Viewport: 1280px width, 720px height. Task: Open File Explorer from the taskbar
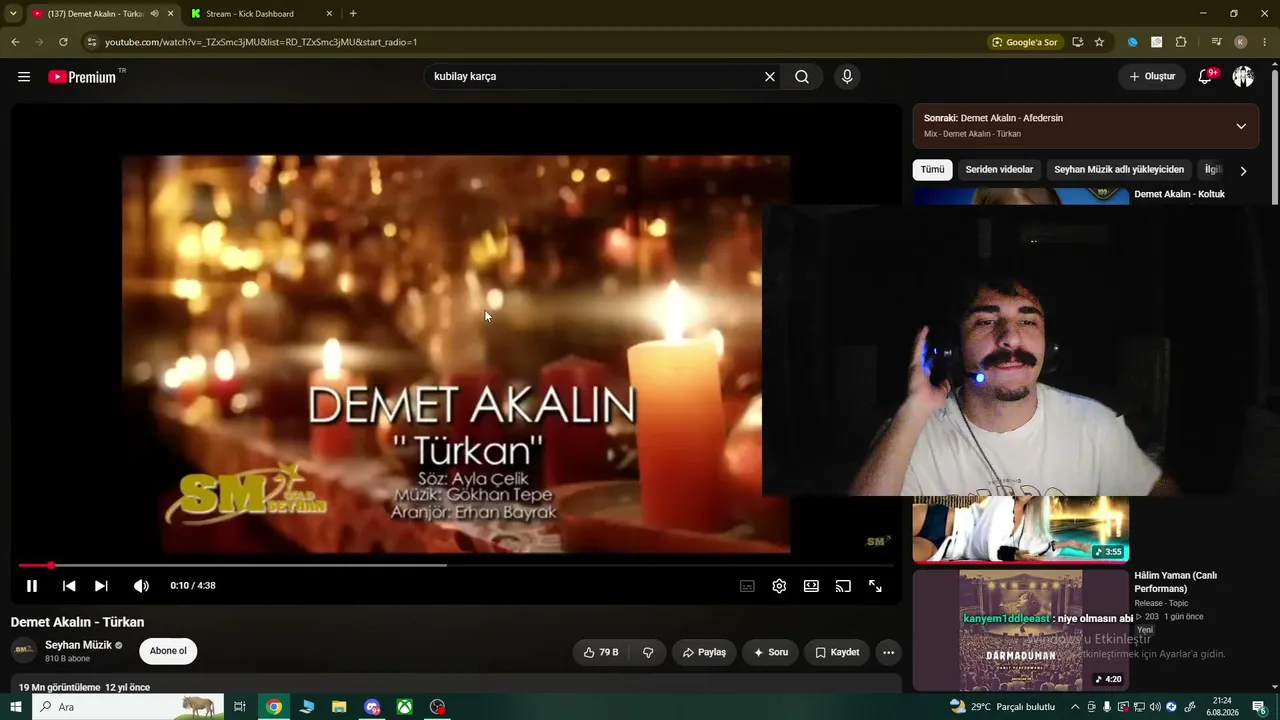[x=339, y=707]
